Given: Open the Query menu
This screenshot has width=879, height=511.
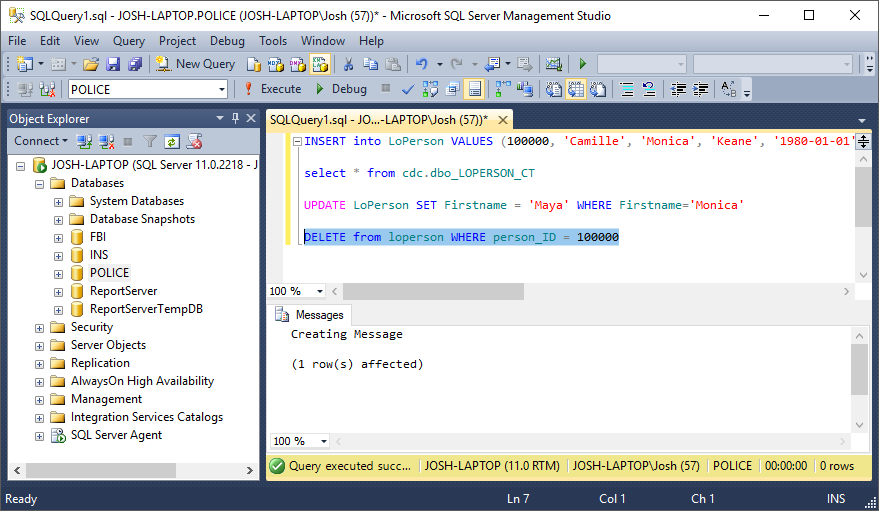Looking at the screenshot, I should [x=128, y=41].
